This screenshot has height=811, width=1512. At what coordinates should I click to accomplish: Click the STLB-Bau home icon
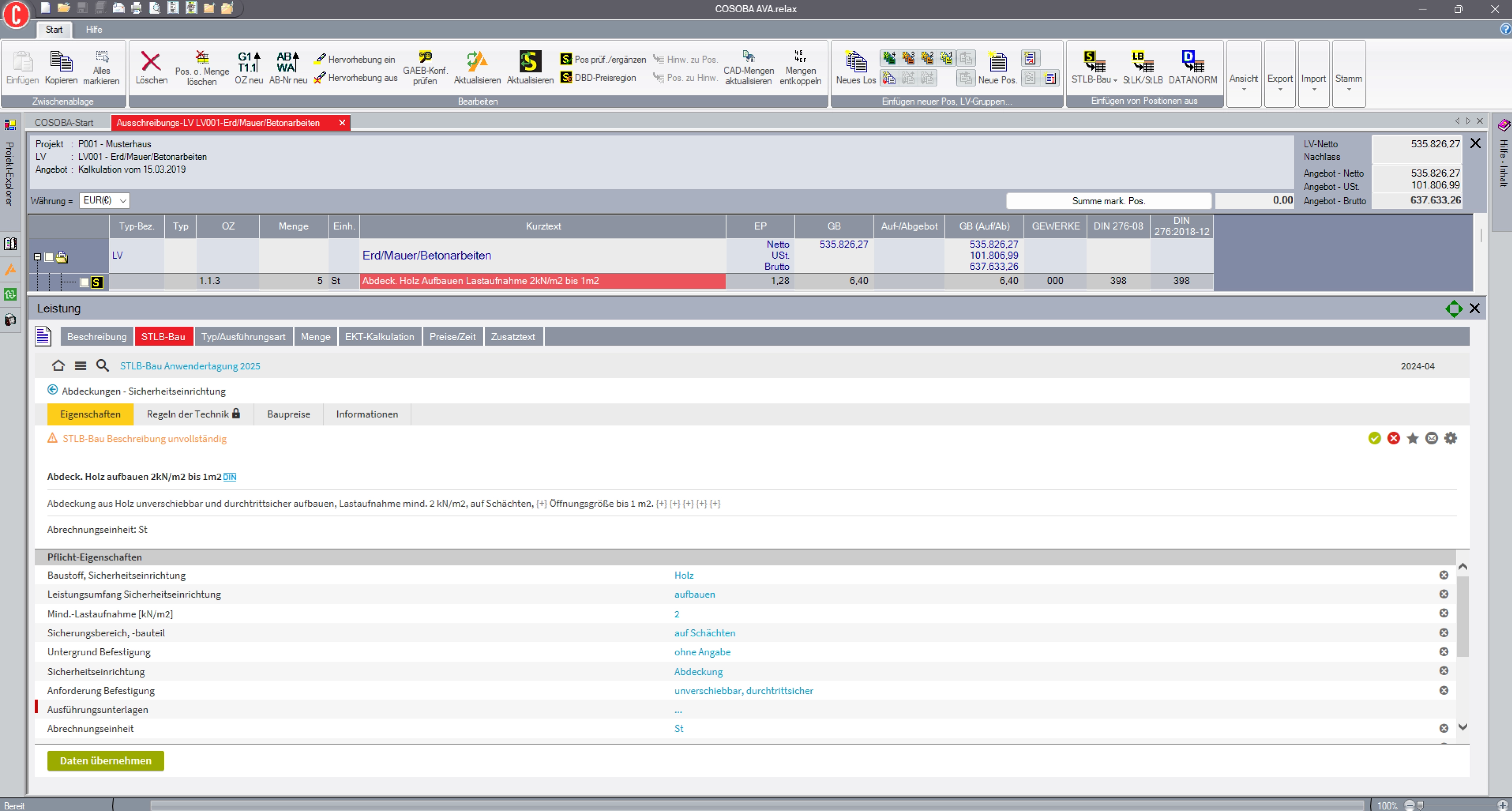coord(58,366)
